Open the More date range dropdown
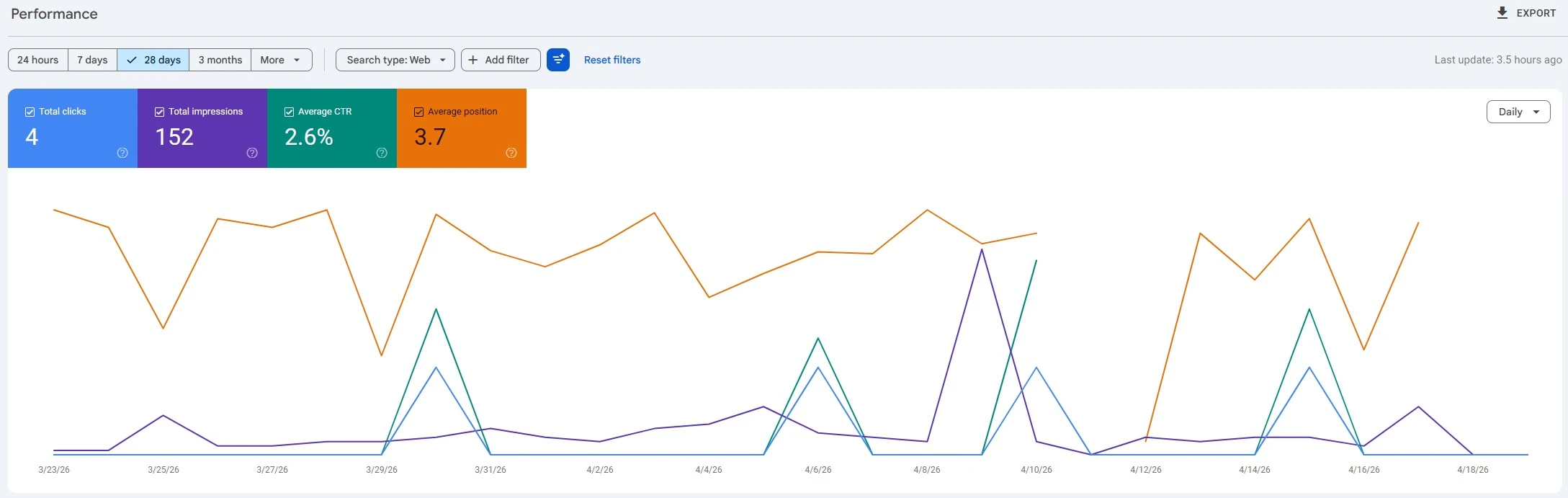 click(282, 60)
